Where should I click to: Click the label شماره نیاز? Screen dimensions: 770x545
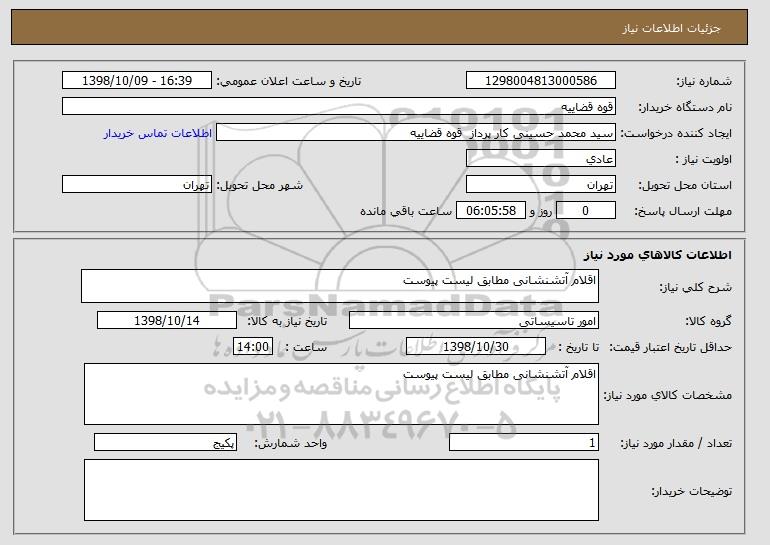click(x=705, y=82)
